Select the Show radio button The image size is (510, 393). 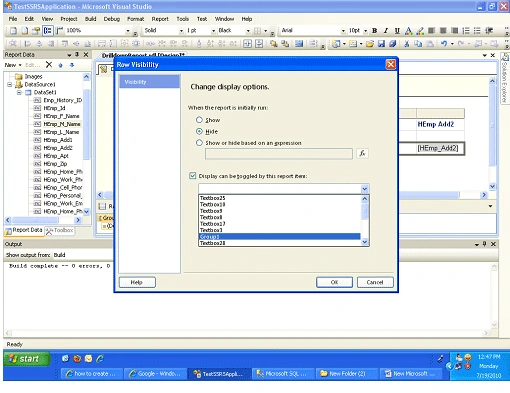point(199,120)
